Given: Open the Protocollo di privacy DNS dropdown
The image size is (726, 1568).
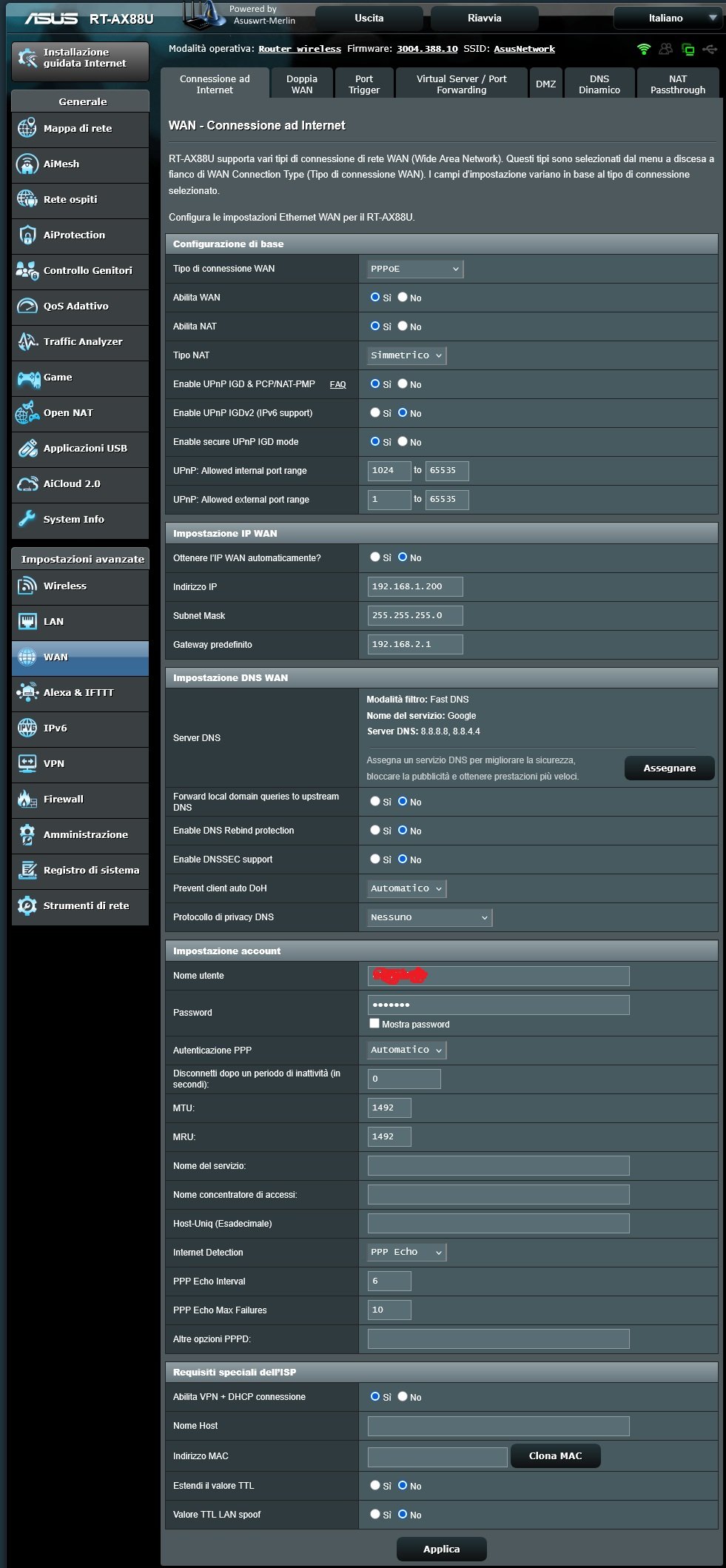Looking at the screenshot, I should click(429, 917).
